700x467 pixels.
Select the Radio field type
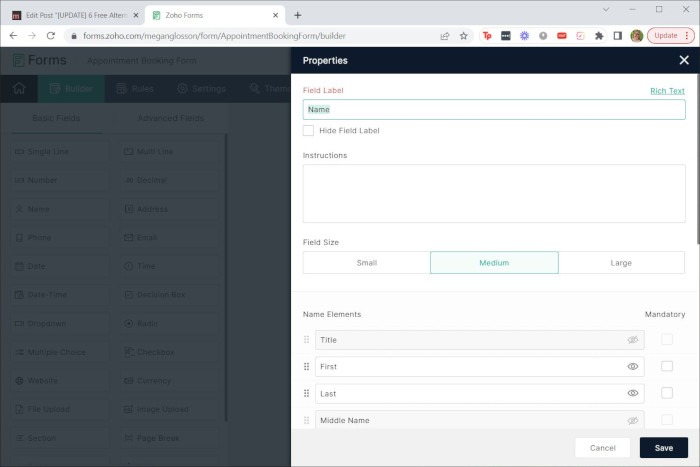pos(168,323)
